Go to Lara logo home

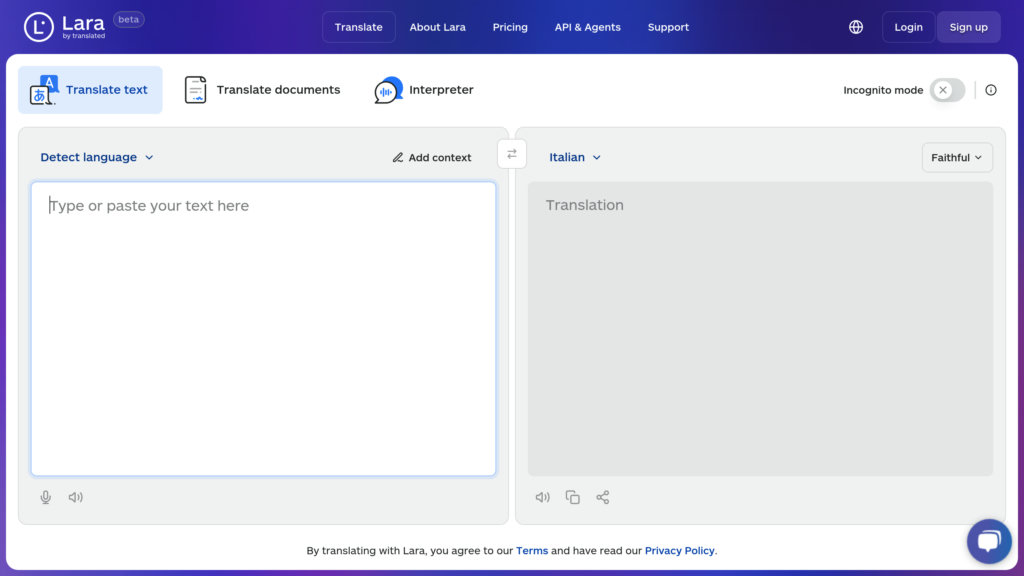tap(65, 27)
